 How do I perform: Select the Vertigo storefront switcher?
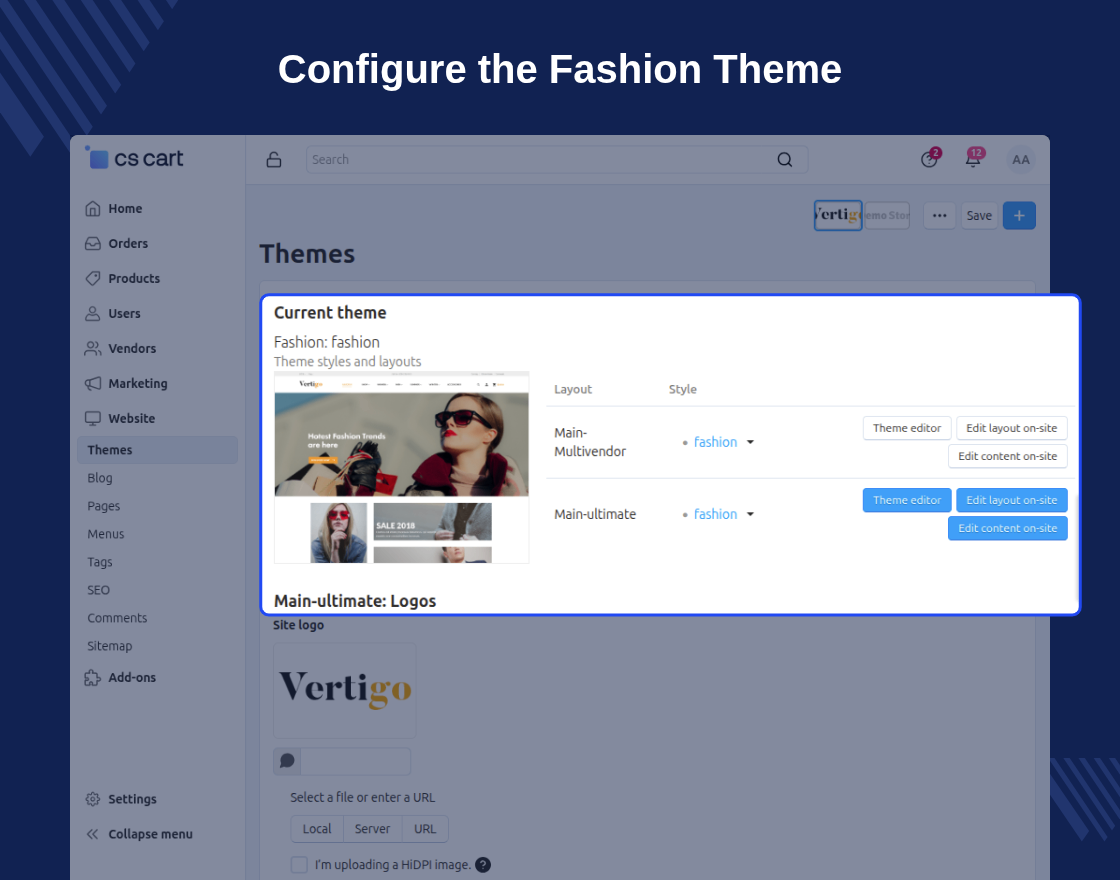838,215
